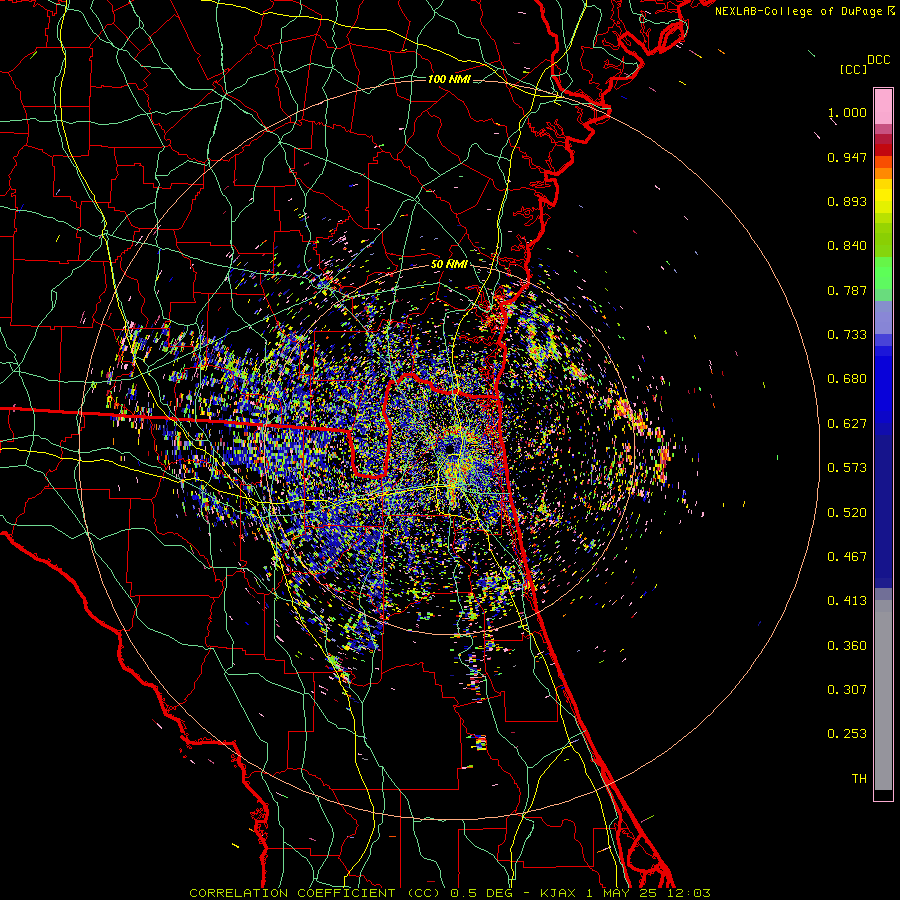This screenshot has height=900, width=900.
Task: Click the KJAX radar site center void
Action: [450, 447]
